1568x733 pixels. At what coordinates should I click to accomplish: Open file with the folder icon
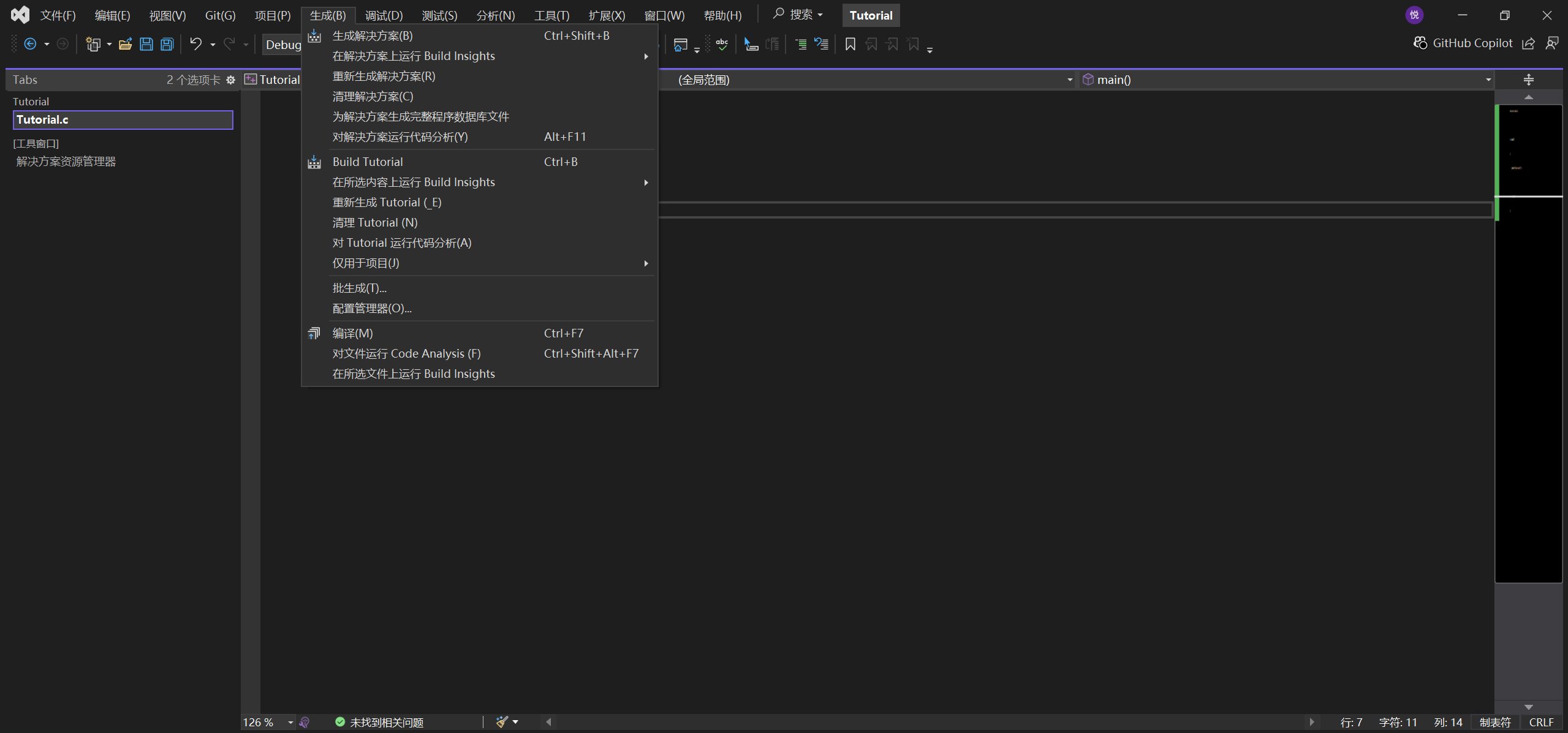125,44
